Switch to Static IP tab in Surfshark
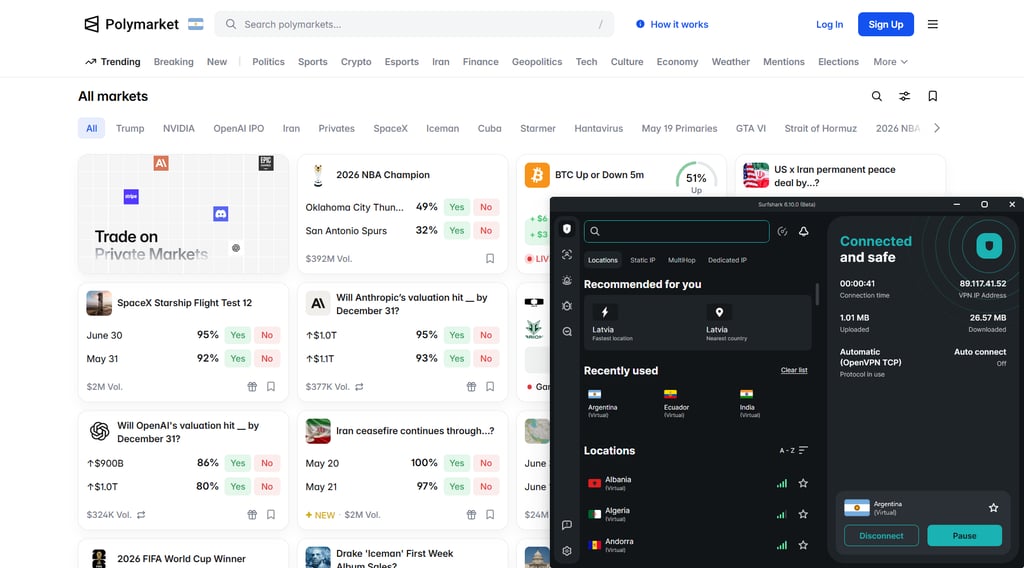 (x=643, y=260)
